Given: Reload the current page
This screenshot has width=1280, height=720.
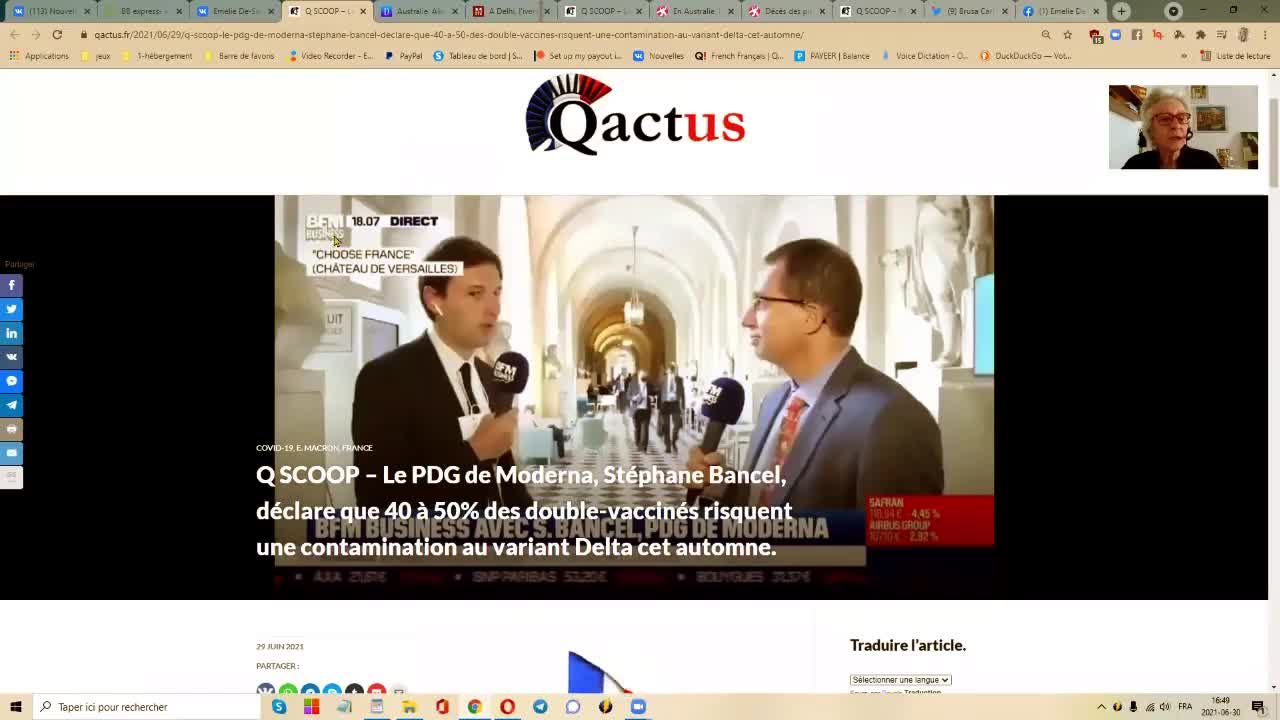Looking at the screenshot, I should [x=57, y=34].
